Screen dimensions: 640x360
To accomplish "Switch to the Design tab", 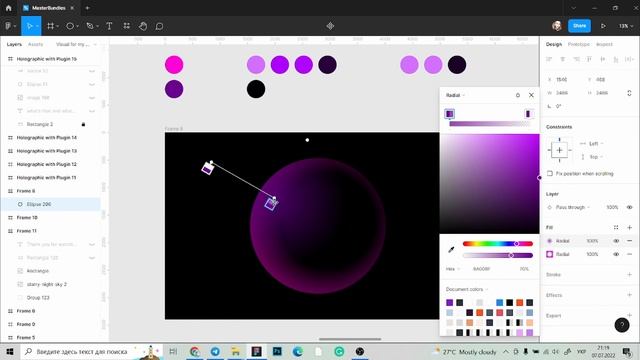I will coord(554,44).
